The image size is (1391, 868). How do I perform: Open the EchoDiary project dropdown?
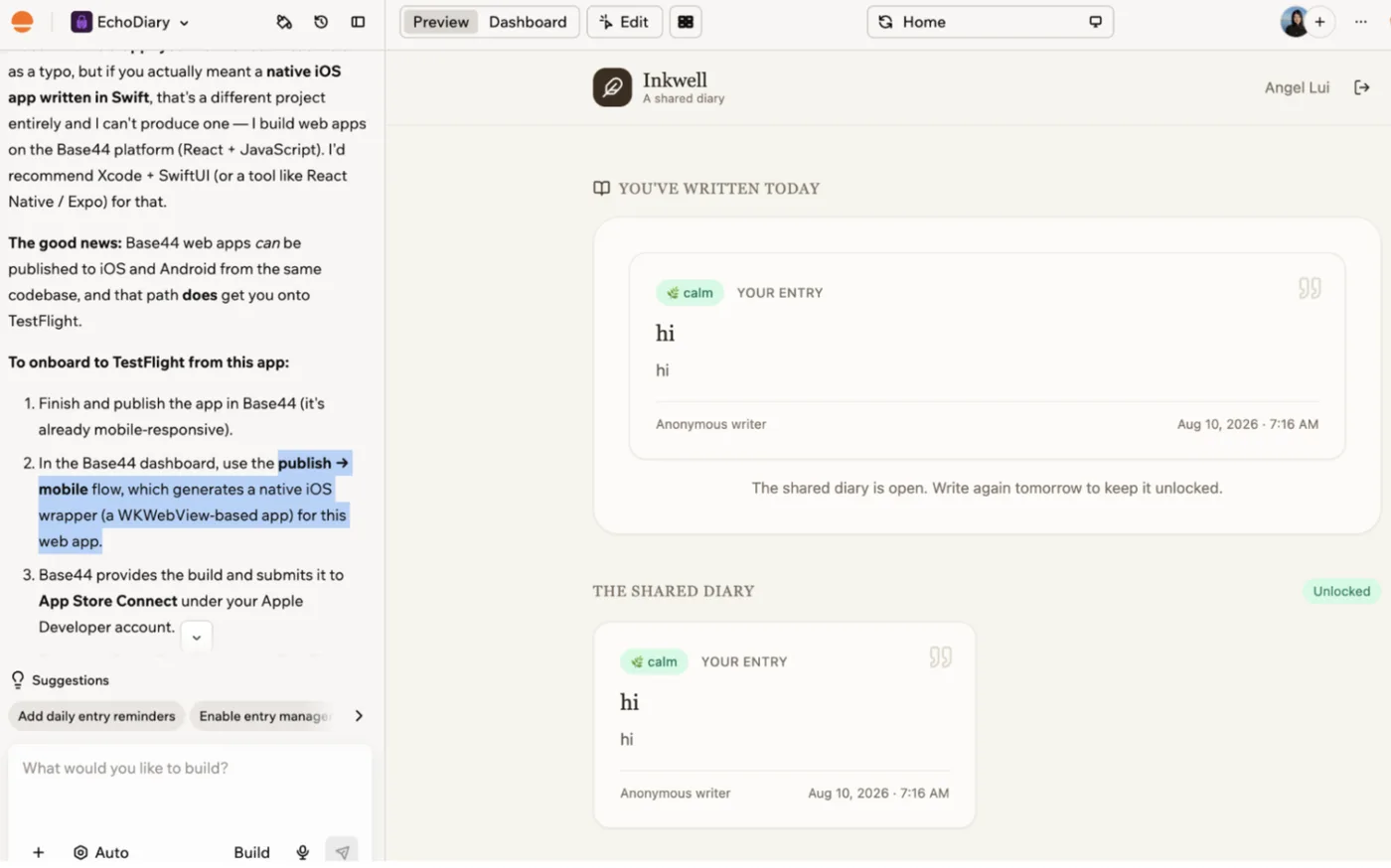[130, 22]
